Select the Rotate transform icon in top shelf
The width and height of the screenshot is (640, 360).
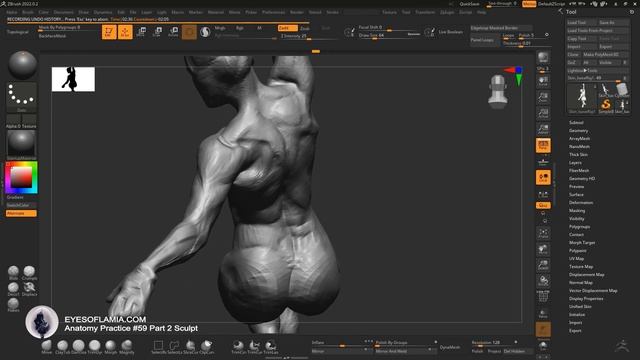173,32
